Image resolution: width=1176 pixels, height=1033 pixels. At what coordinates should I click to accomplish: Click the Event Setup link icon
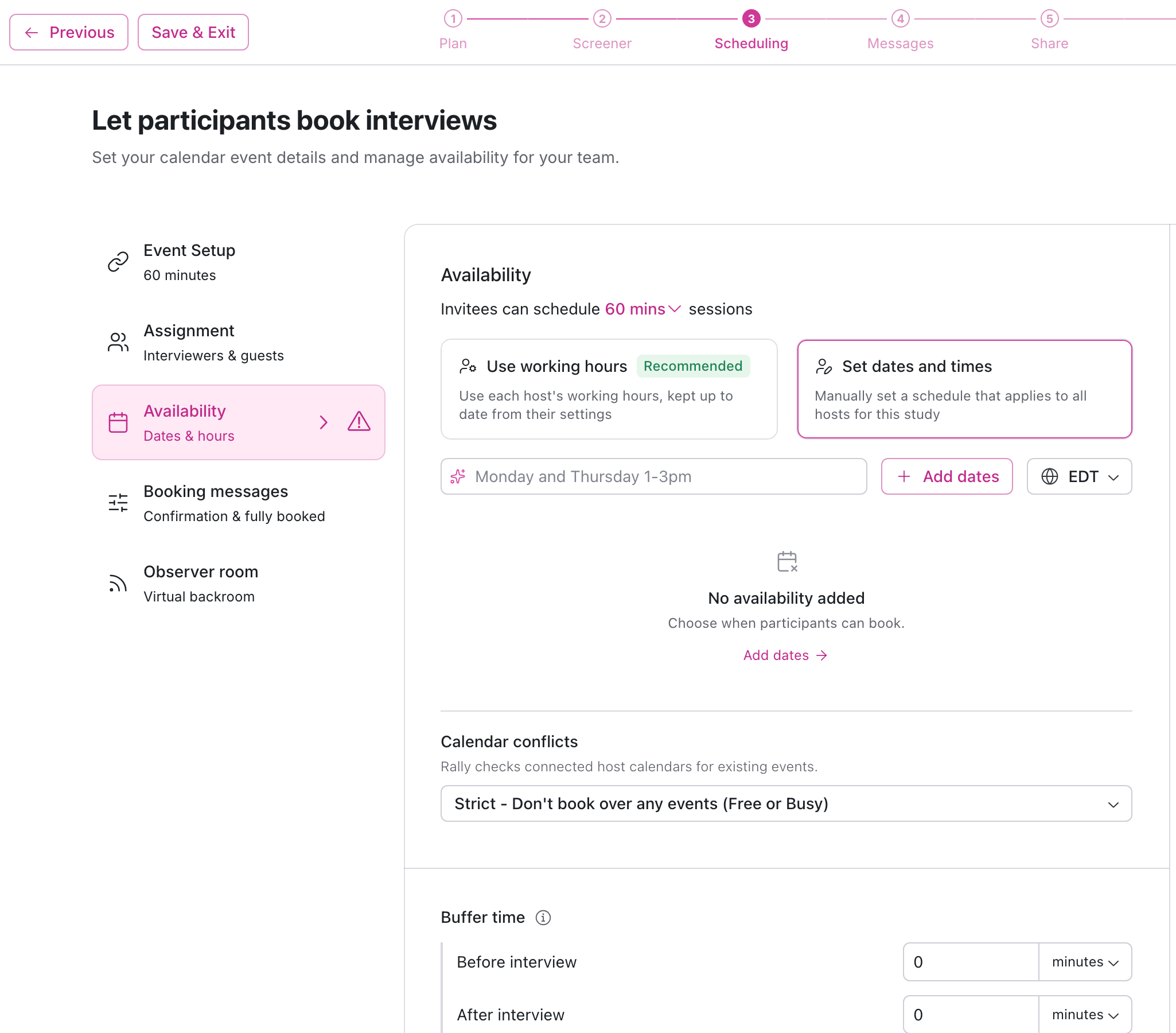(x=118, y=262)
